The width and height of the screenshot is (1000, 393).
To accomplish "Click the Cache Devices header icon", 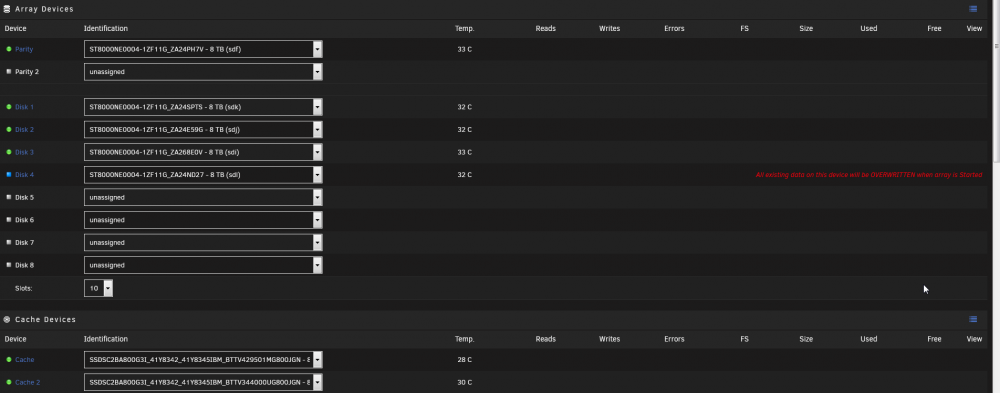I will [x=7, y=319].
